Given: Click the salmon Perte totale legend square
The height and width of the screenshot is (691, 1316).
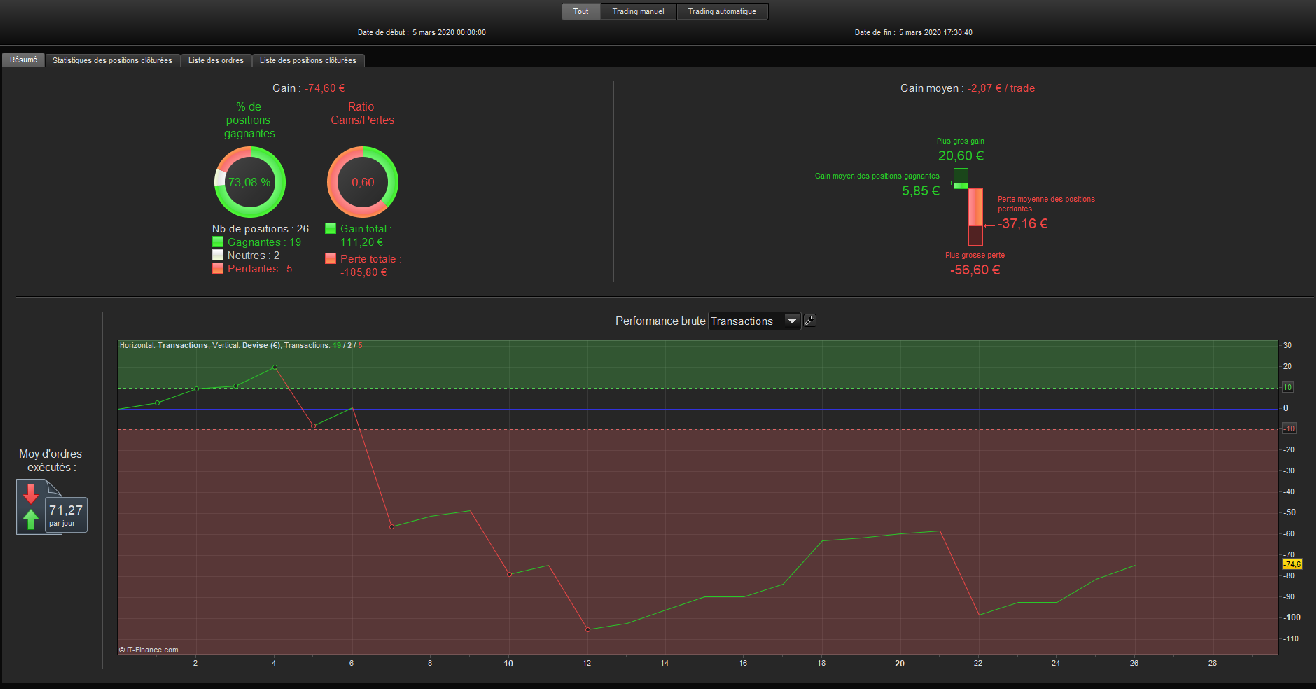Looking at the screenshot, I should [331, 259].
